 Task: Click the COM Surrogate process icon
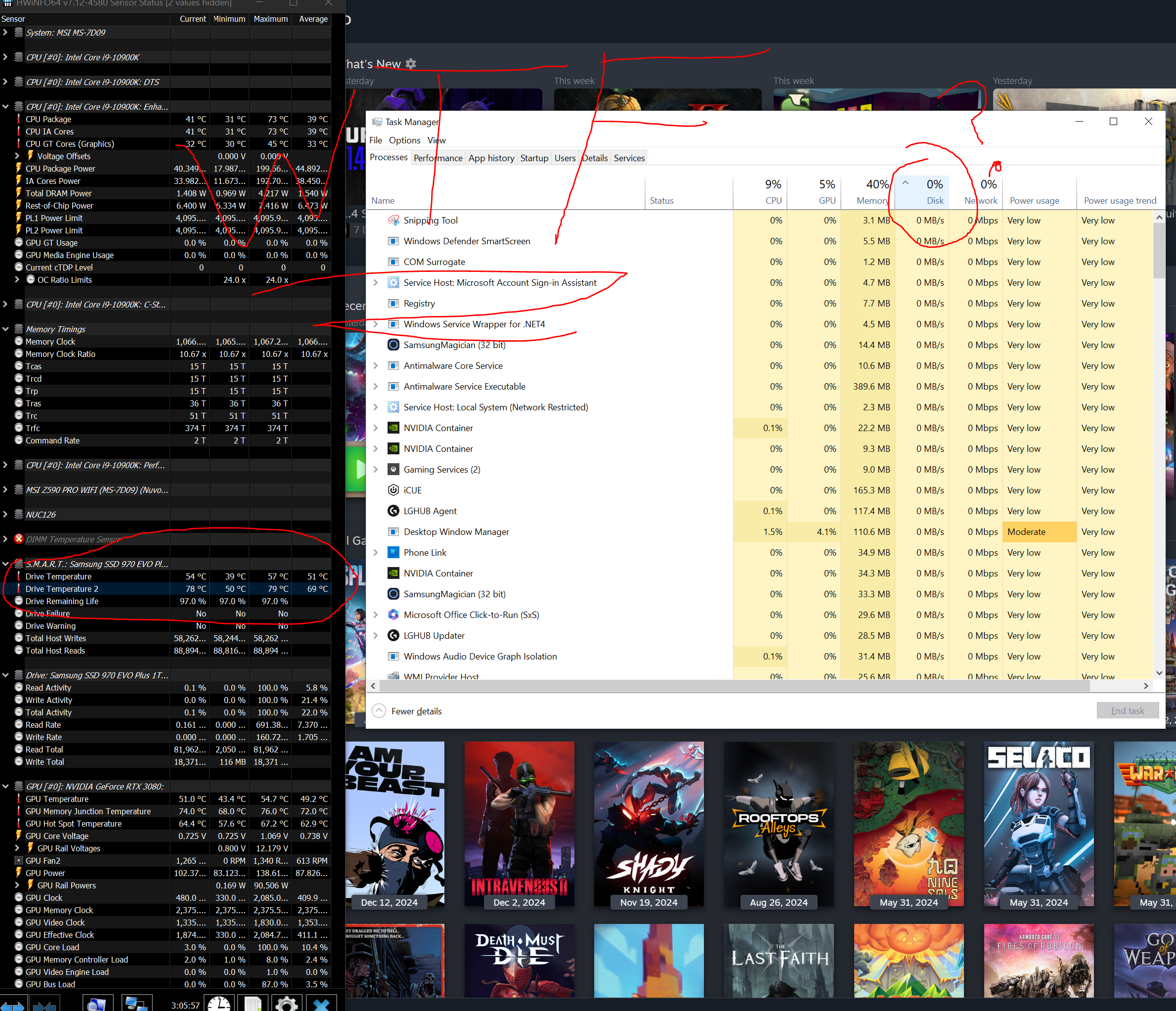click(x=393, y=262)
